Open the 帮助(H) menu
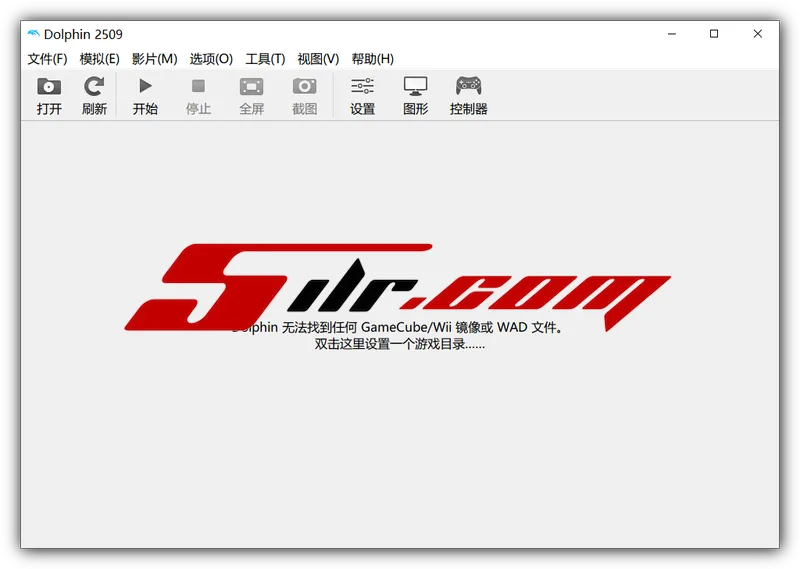The width and height of the screenshot is (800, 569). (373, 59)
